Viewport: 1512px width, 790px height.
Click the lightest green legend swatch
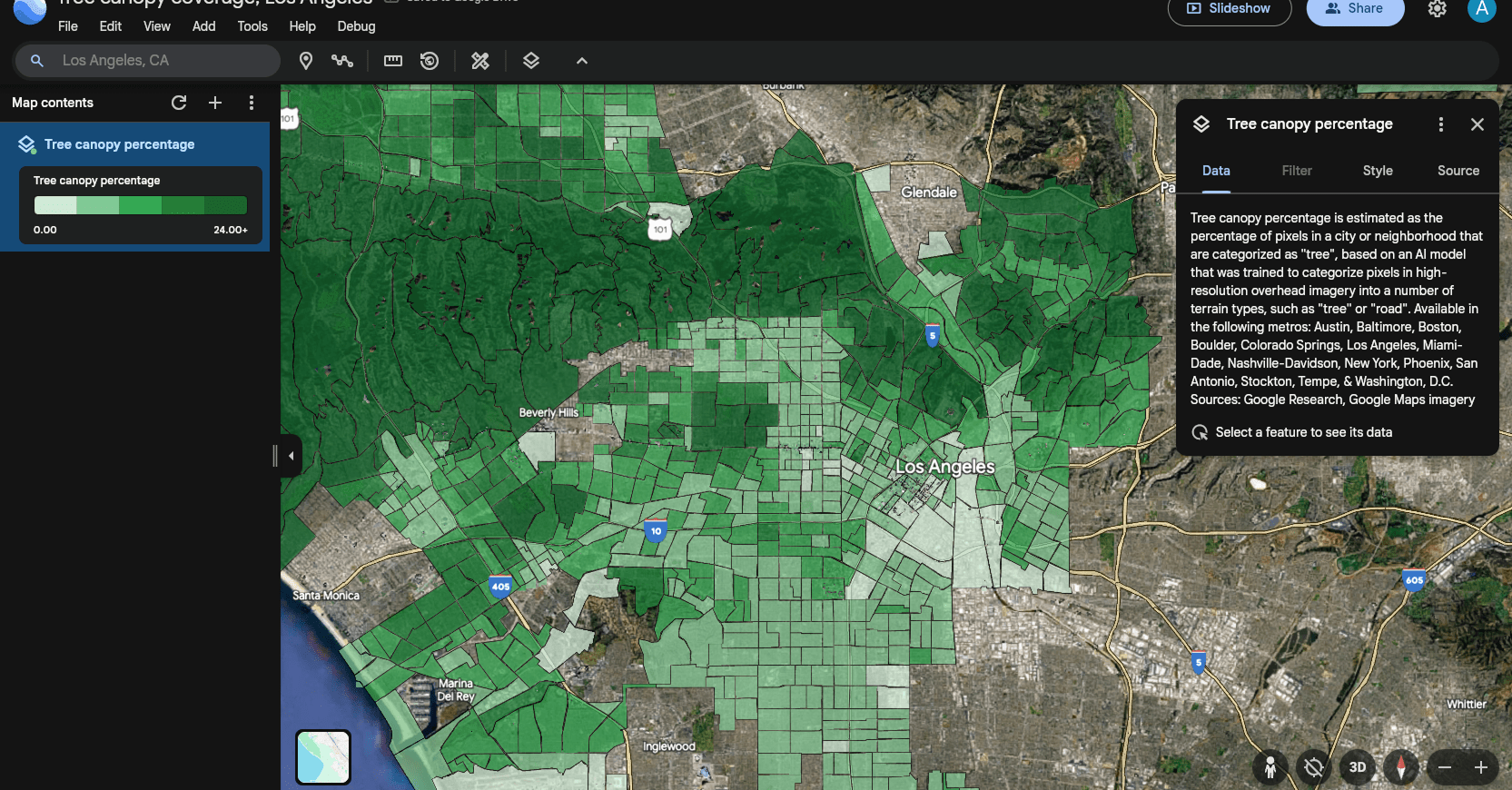[x=55, y=205]
